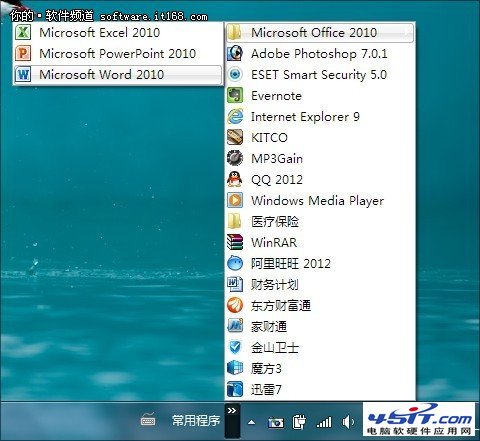Click the Adobe Photoshop 7.0.1 icon

[235, 53]
